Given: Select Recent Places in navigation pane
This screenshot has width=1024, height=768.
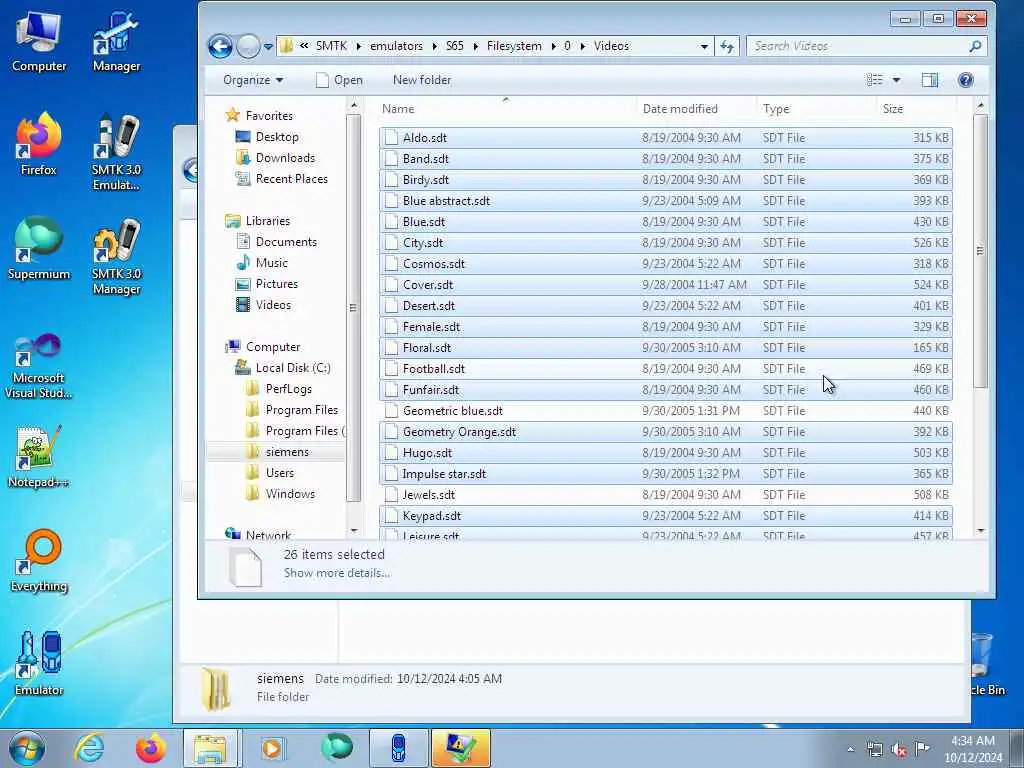Looking at the screenshot, I should [291, 178].
